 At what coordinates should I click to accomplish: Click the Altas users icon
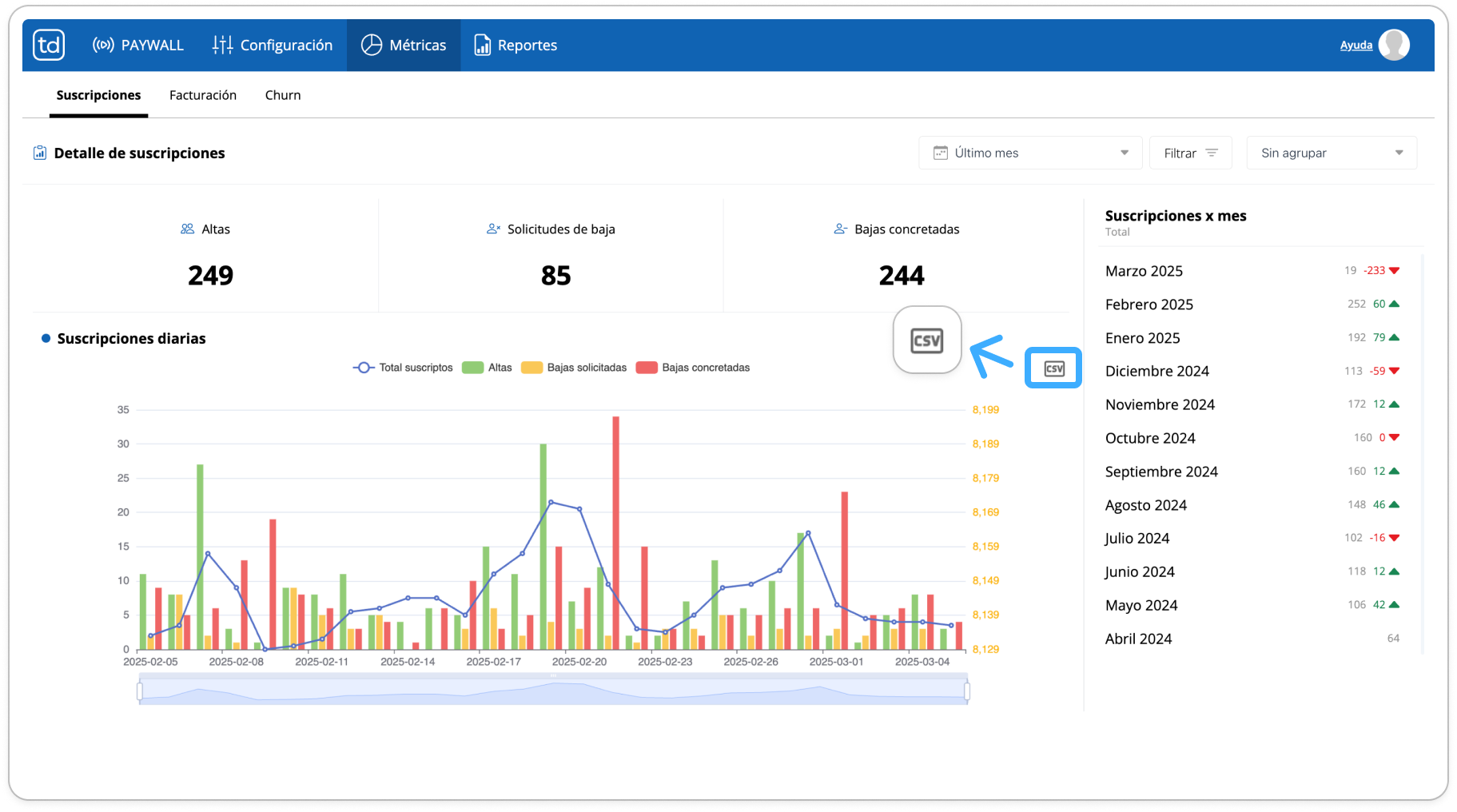tap(187, 229)
